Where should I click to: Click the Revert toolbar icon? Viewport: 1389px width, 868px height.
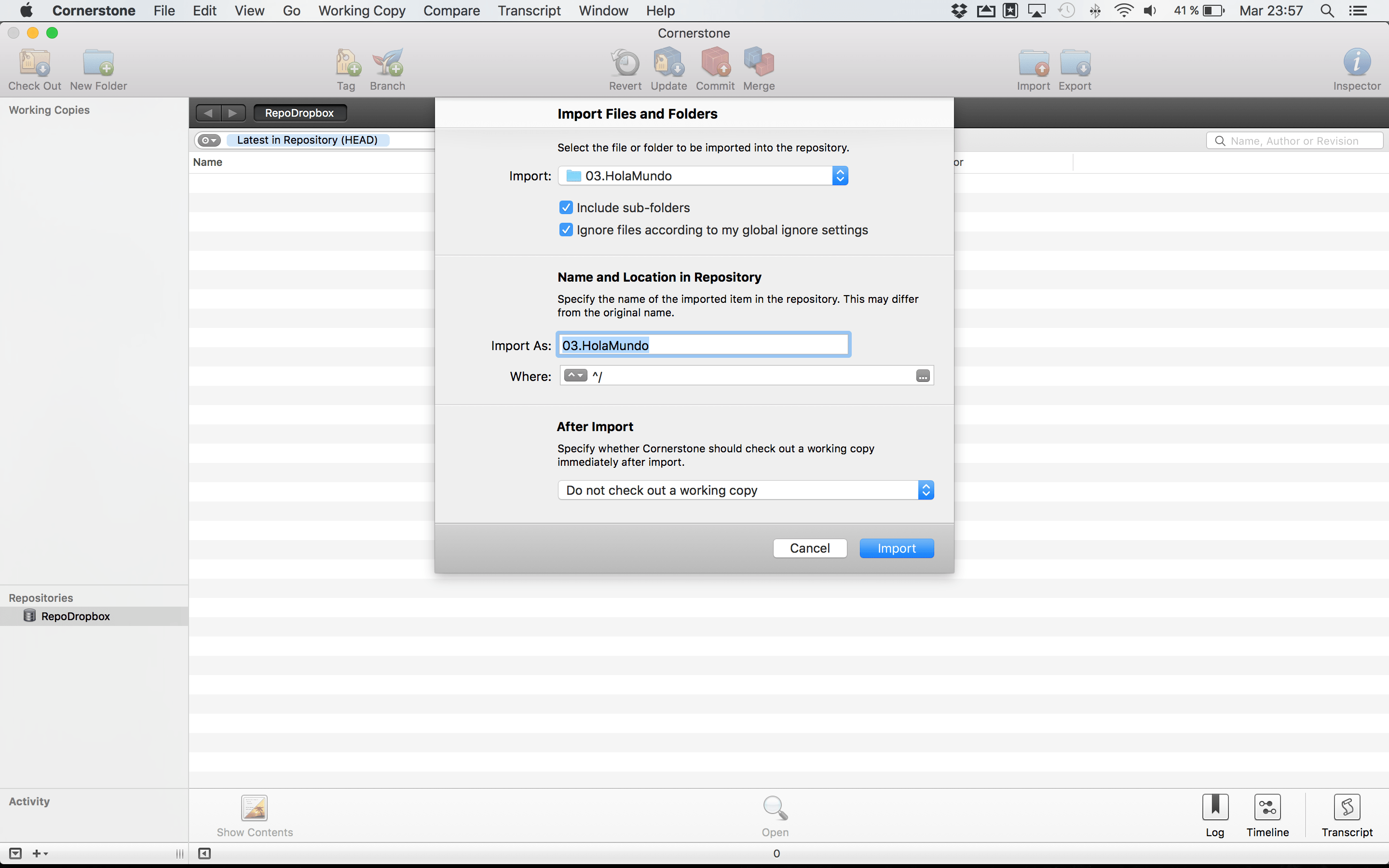click(625, 63)
